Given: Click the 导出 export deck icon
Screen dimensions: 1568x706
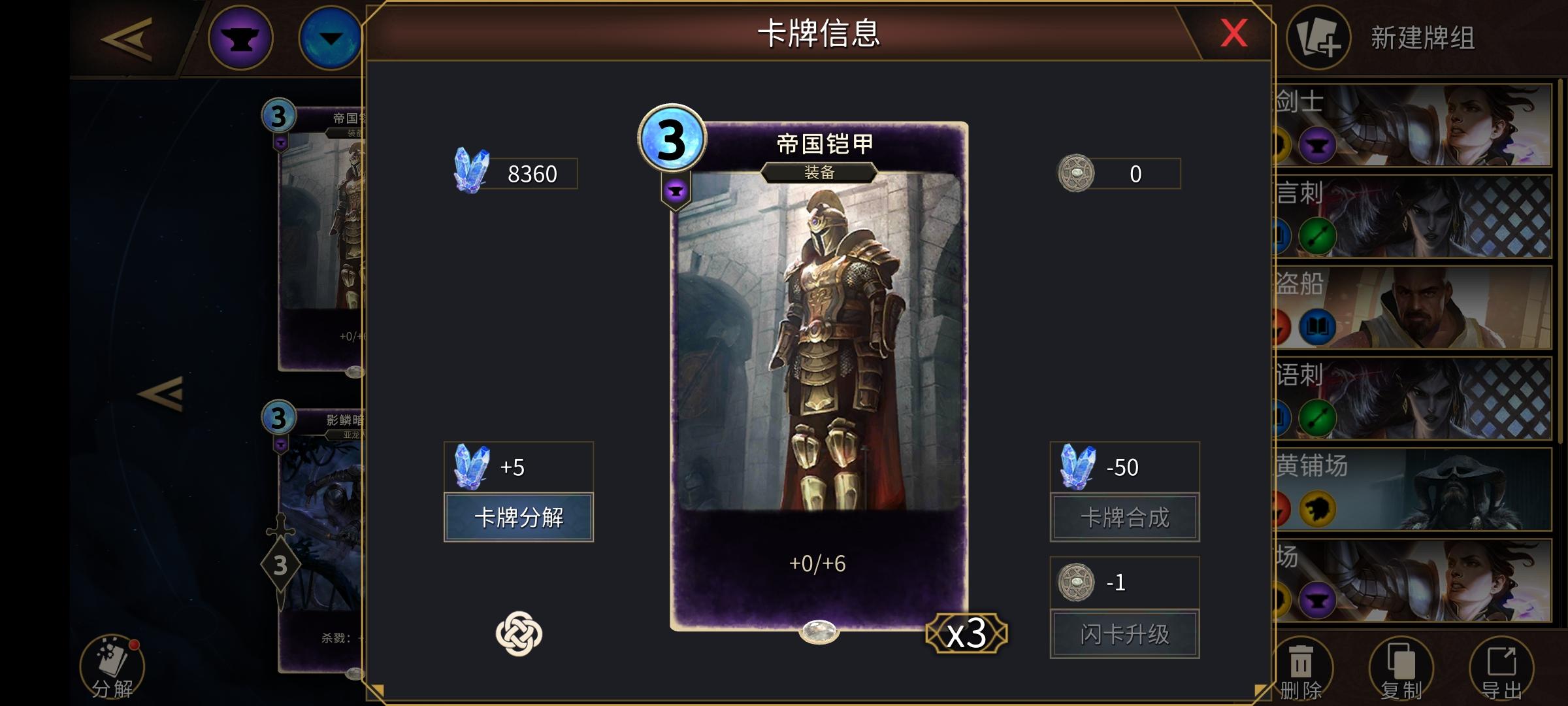Looking at the screenshot, I should click(x=1501, y=669).
